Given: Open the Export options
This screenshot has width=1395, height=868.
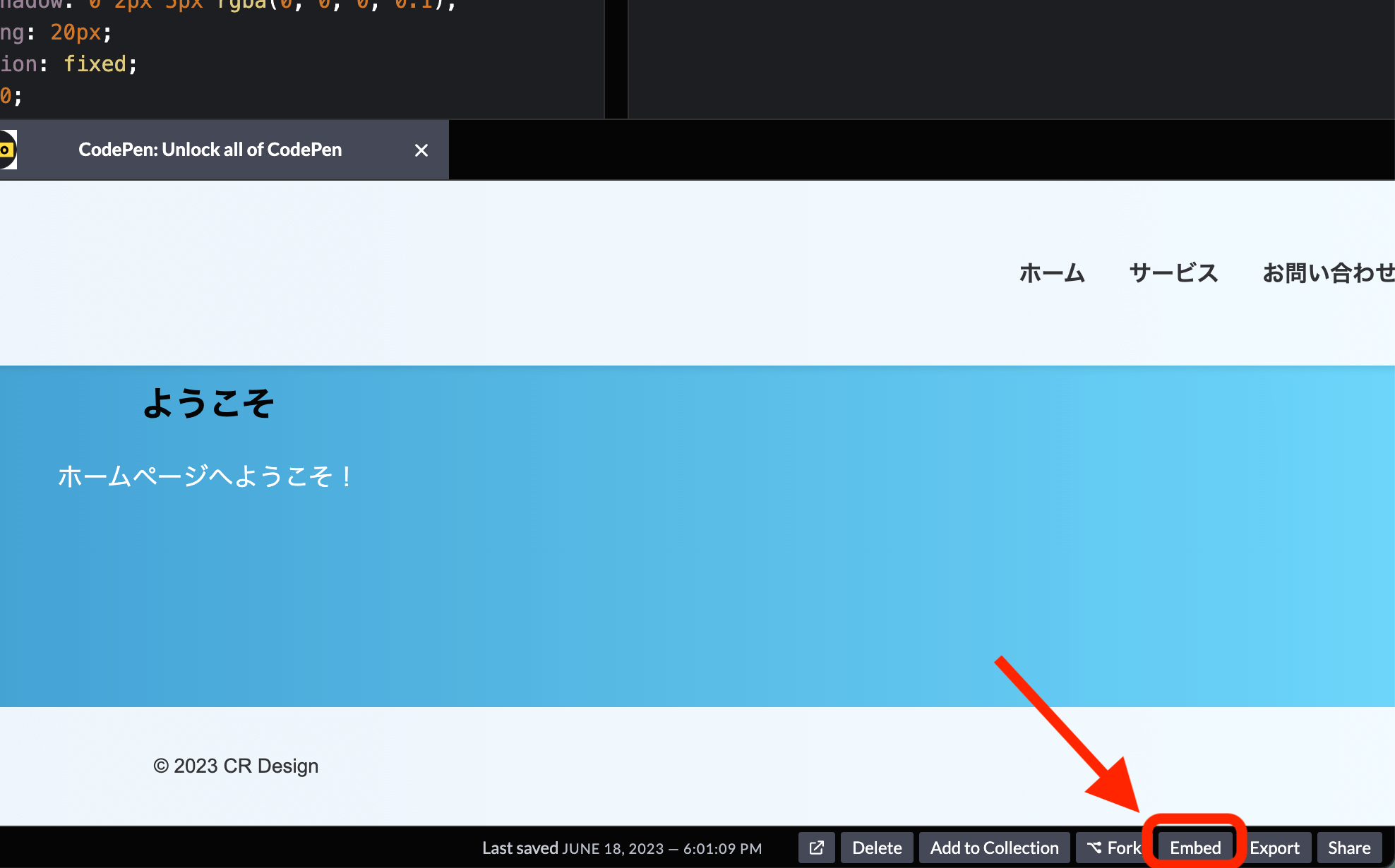Looking at the screenshot, I should pyautogui.click(x=1276, y=848).
